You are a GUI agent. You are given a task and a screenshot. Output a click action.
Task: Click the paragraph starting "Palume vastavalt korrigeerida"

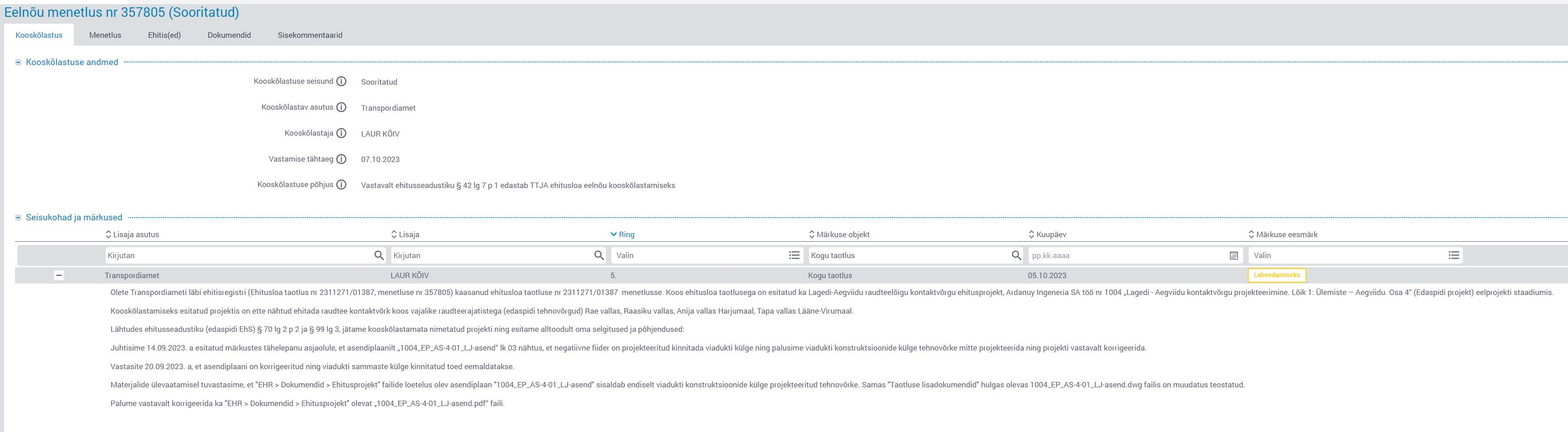click(307, 403)
